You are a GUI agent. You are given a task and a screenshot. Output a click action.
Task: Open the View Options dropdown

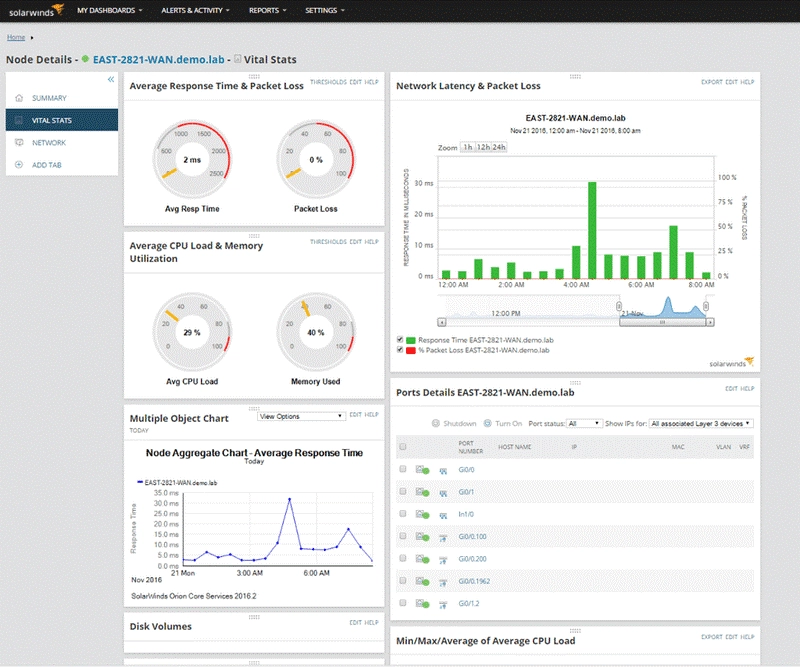[x=301, y=416]
